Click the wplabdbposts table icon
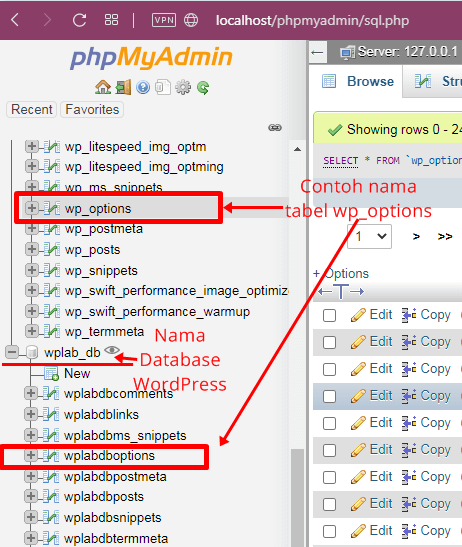Image resolution: width=462 pixels, height=547 pixels. (51, 497)
